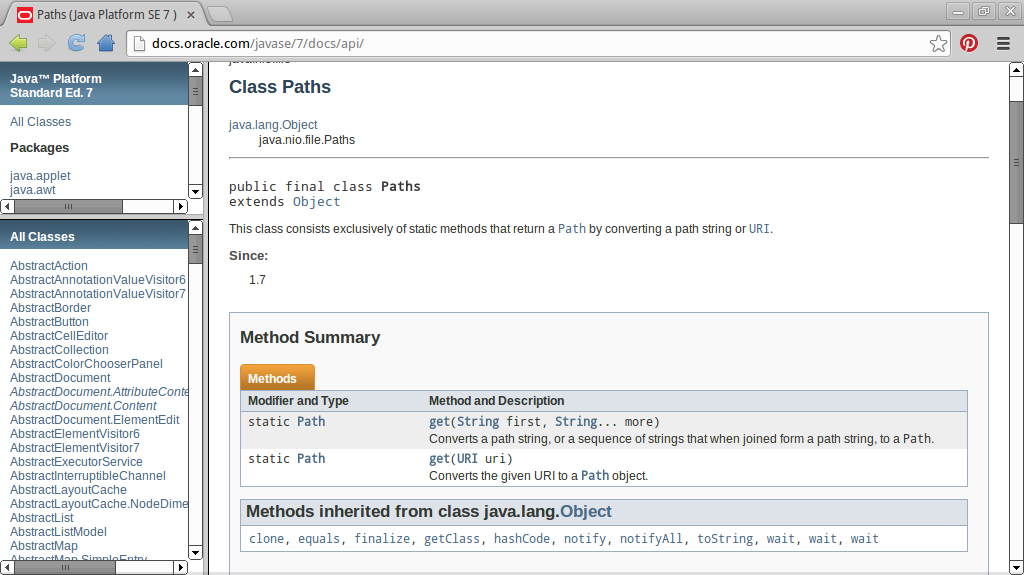Open the java.applet package

pyautogui.click(x=40, y=176)
